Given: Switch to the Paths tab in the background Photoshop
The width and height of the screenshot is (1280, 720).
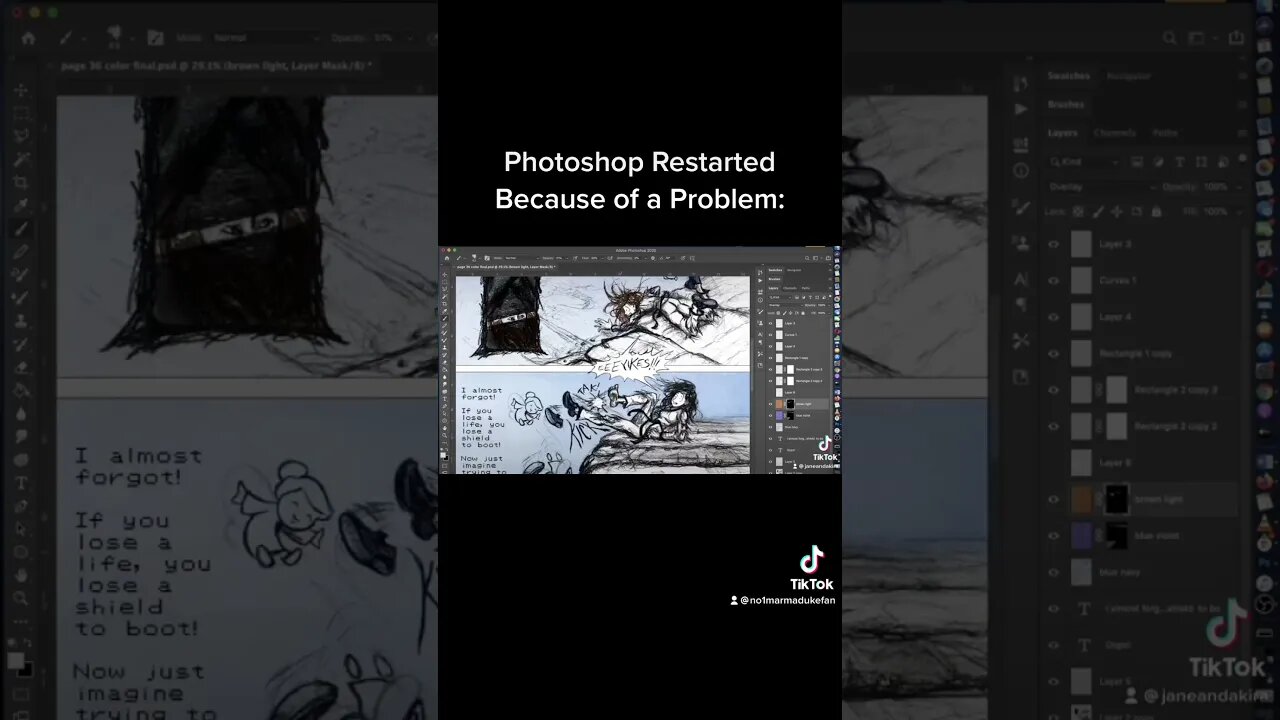Looking at the screenshot, I should tap(1164, 132).
